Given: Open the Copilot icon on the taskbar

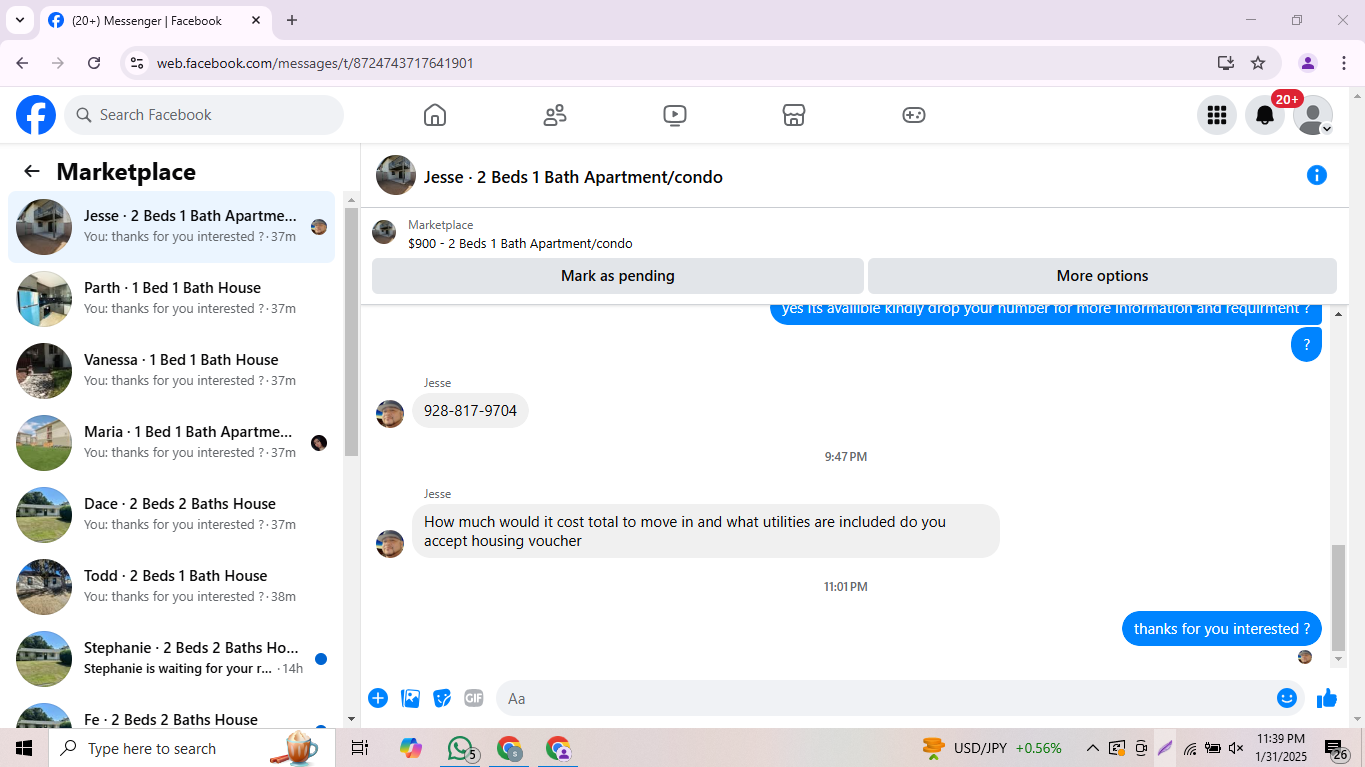Looking at the screenshot, I should pos(410,748).
